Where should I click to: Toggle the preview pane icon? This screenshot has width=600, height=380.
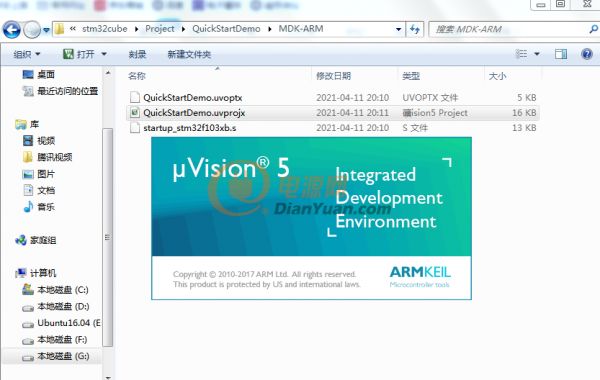click(x=561, y=54)
